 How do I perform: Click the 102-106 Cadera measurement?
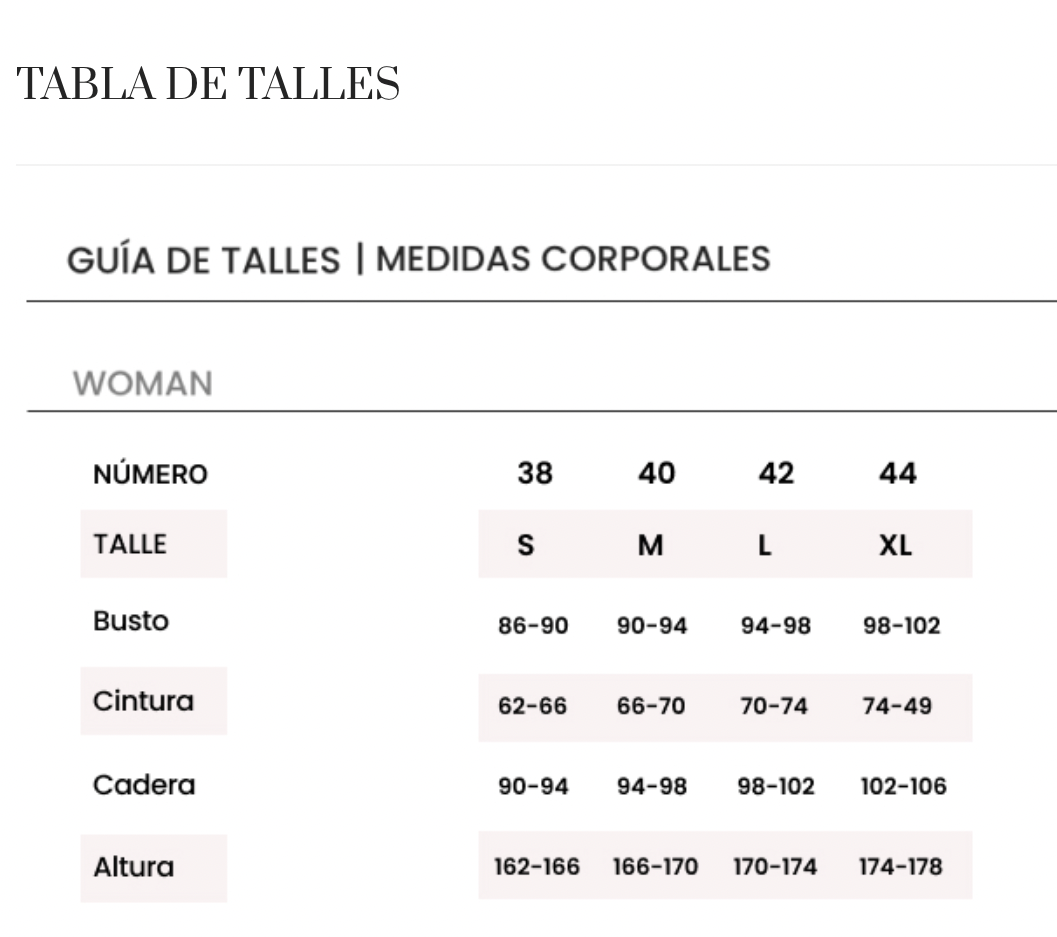pyautogui.click(x=903, y=787)
